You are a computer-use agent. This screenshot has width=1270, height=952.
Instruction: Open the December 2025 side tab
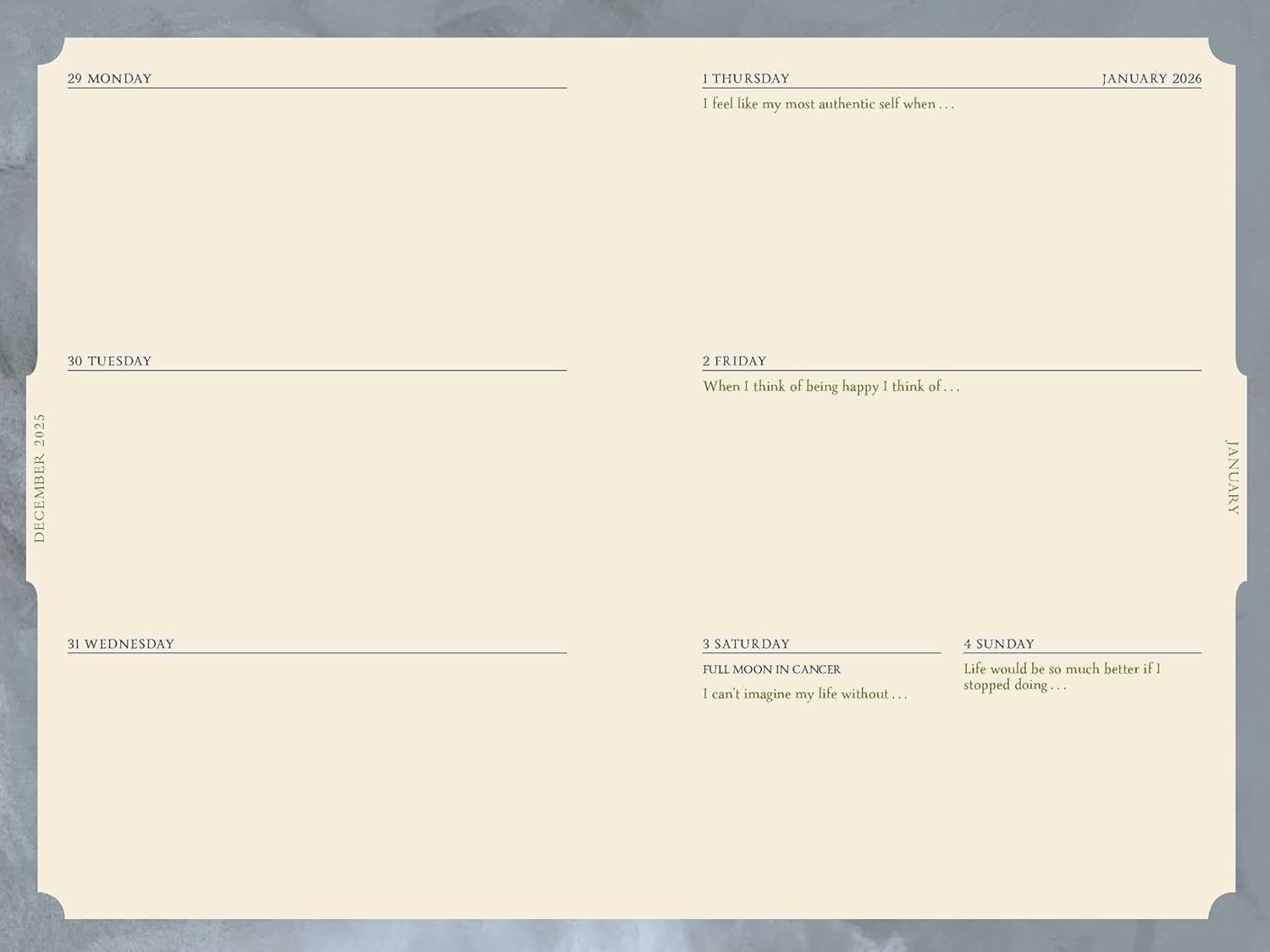[x=39, y=478]
